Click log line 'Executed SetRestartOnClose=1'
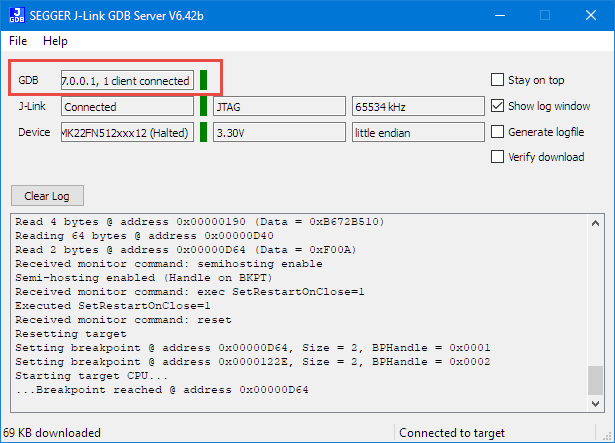This screenshot has height=443, width=615. coord(113,306)
